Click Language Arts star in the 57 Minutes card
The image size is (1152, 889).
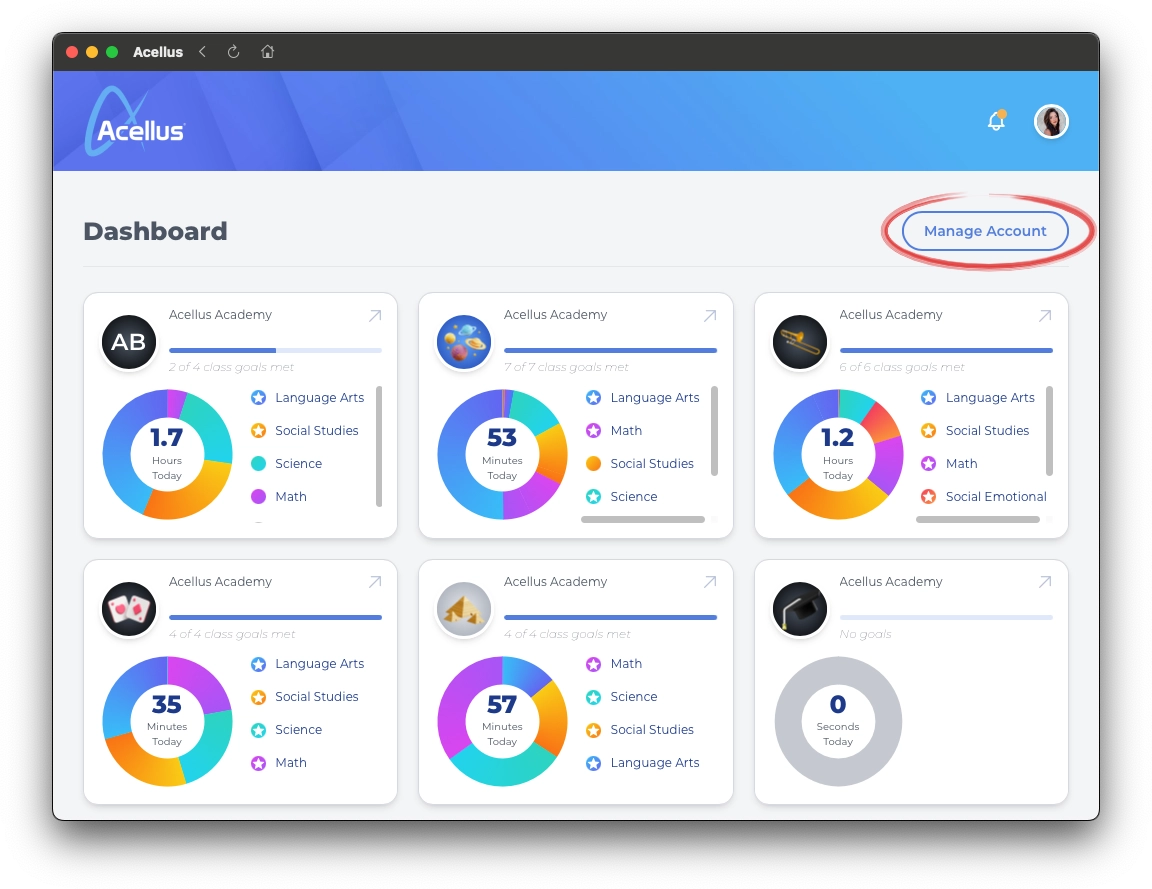594,763
